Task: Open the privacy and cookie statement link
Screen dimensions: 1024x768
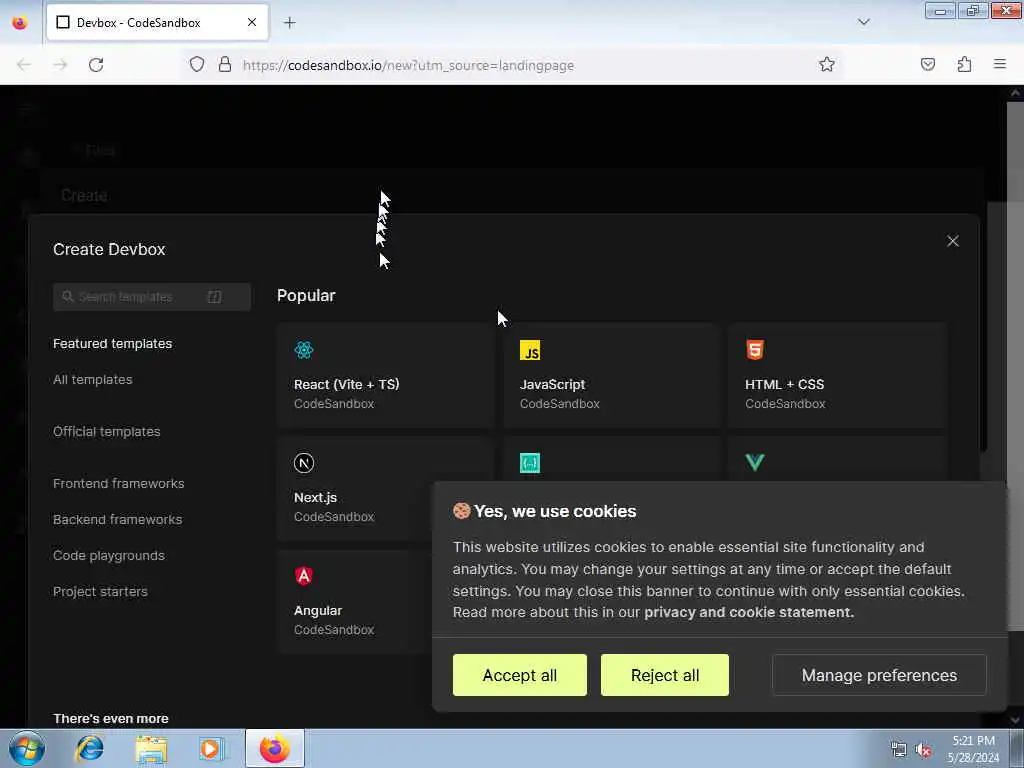Action: 749,613
